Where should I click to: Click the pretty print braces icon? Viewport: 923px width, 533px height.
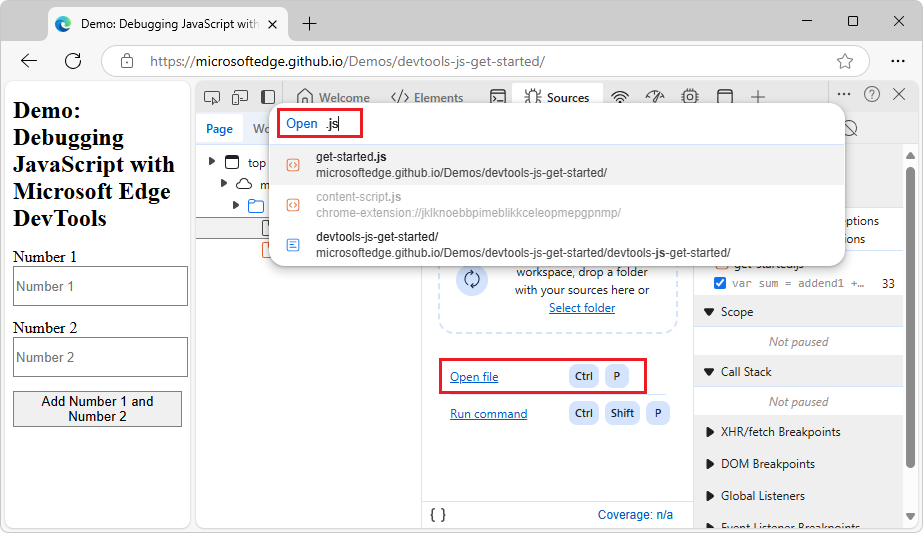(438, 515)
